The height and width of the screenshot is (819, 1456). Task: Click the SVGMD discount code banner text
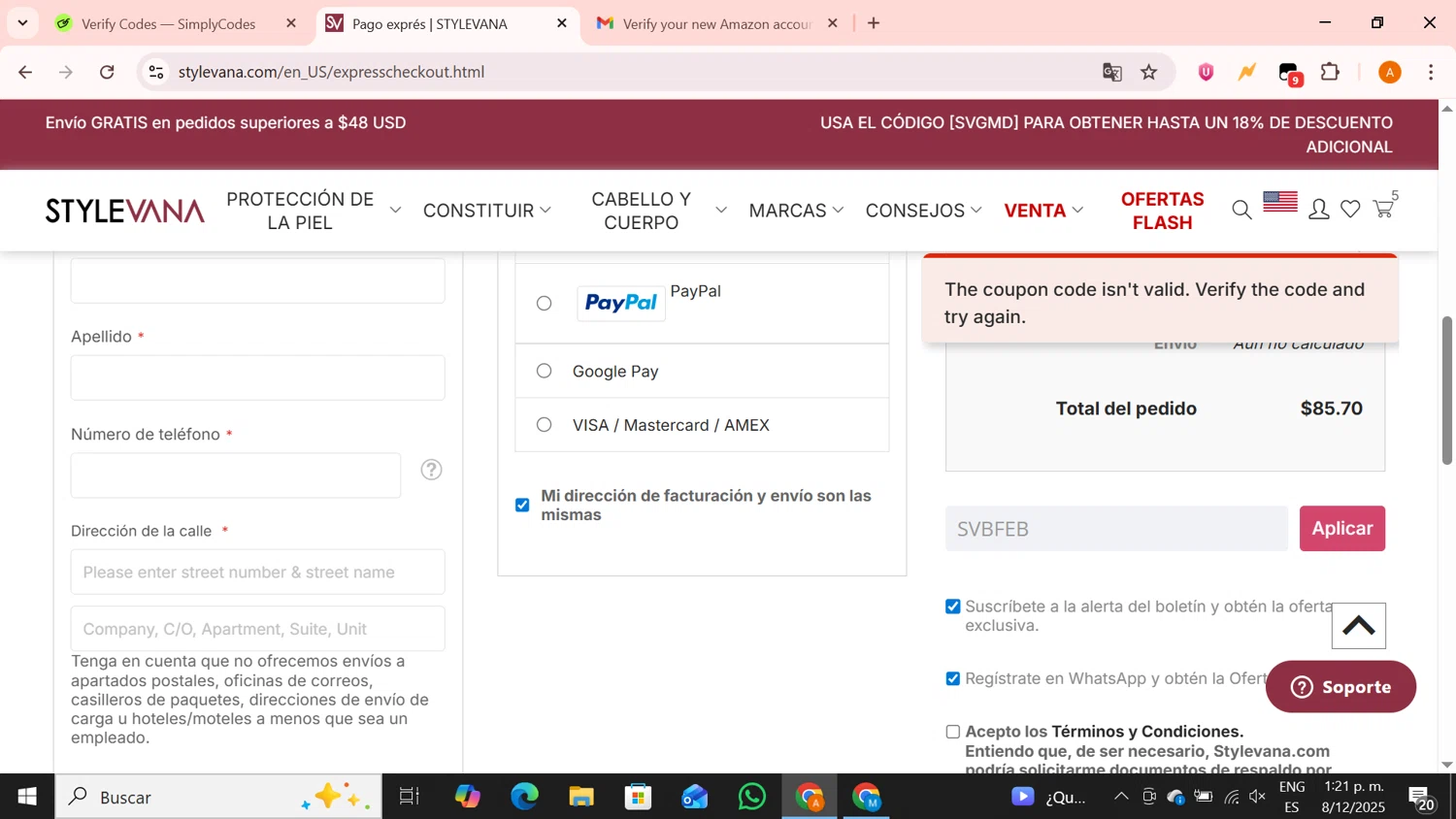[x=1107, y=135]
